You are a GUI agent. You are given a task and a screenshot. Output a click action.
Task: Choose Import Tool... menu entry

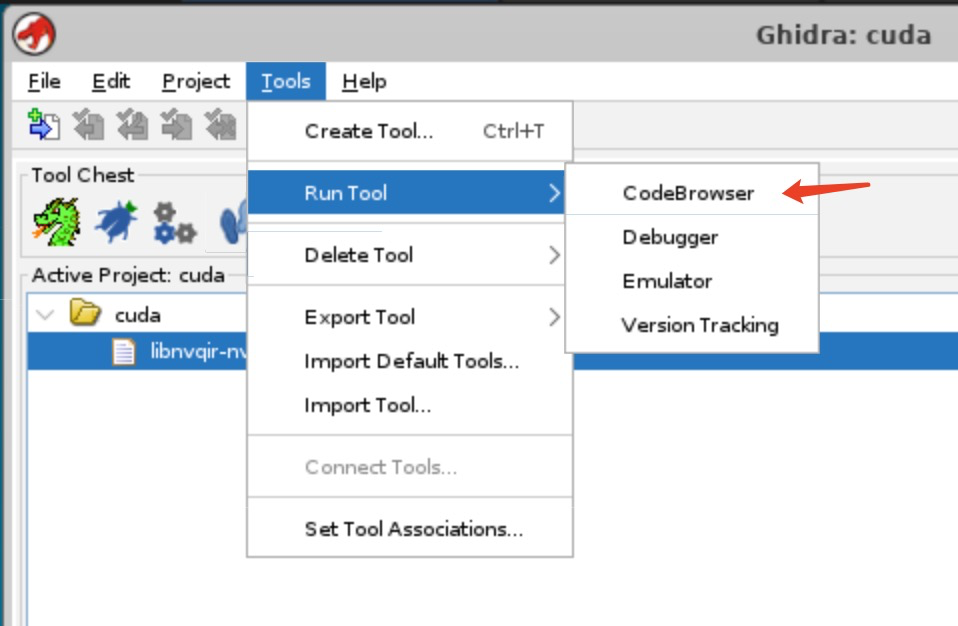[x=409, y=405]
